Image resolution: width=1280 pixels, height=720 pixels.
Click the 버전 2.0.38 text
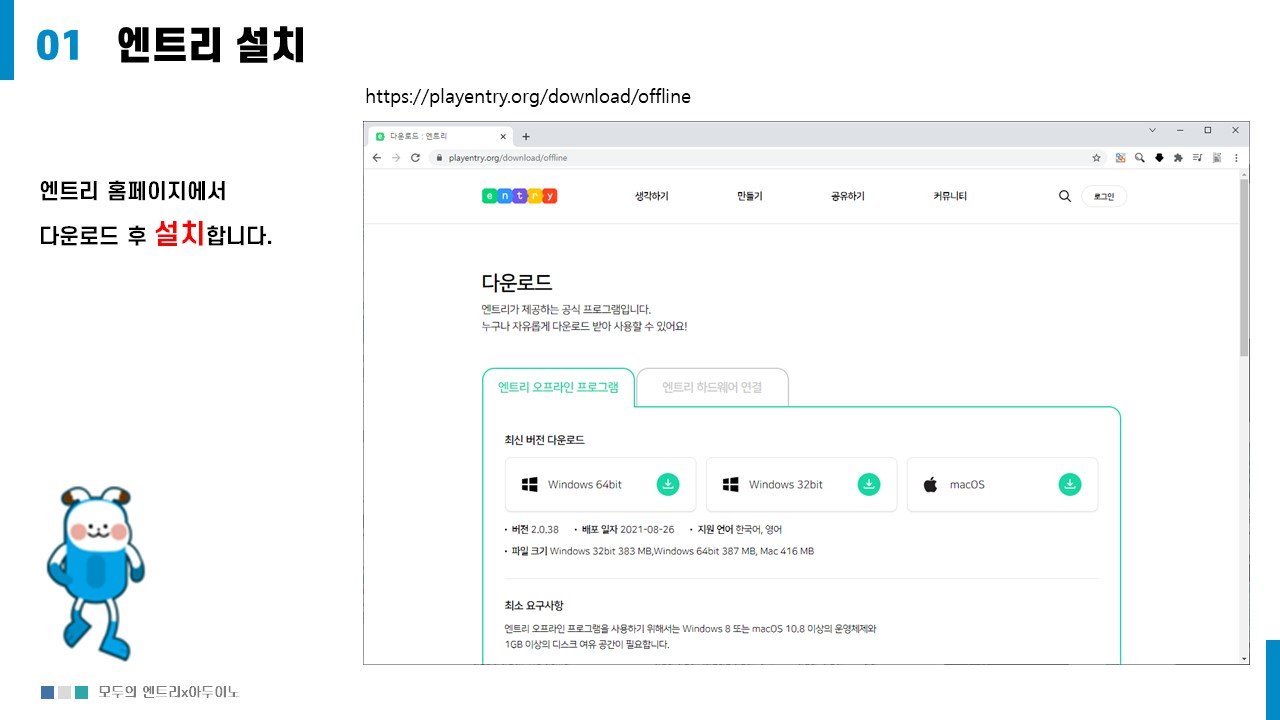pos(535,529)
